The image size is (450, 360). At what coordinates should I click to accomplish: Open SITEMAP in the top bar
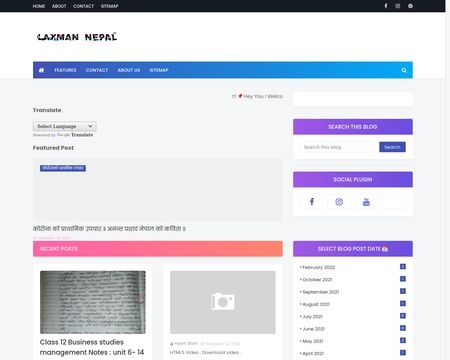click(x=110, y=6)
